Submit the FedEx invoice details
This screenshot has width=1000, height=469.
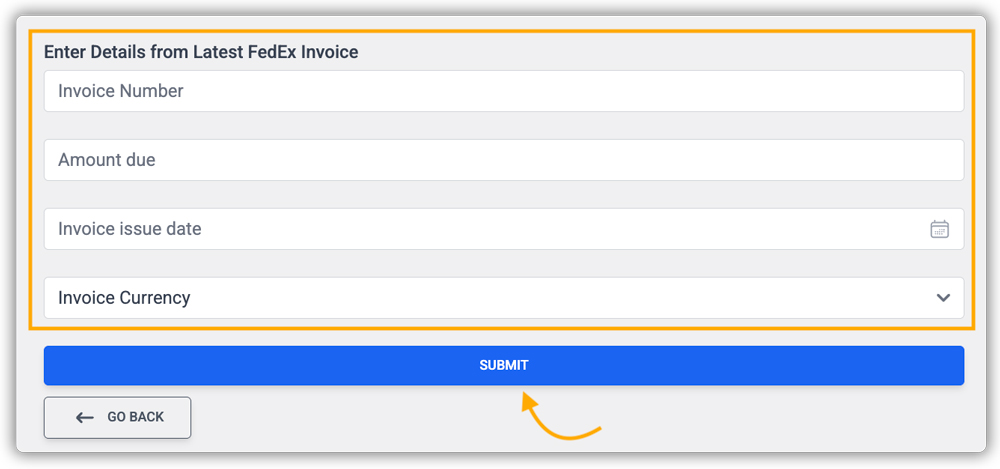point(503,365)
